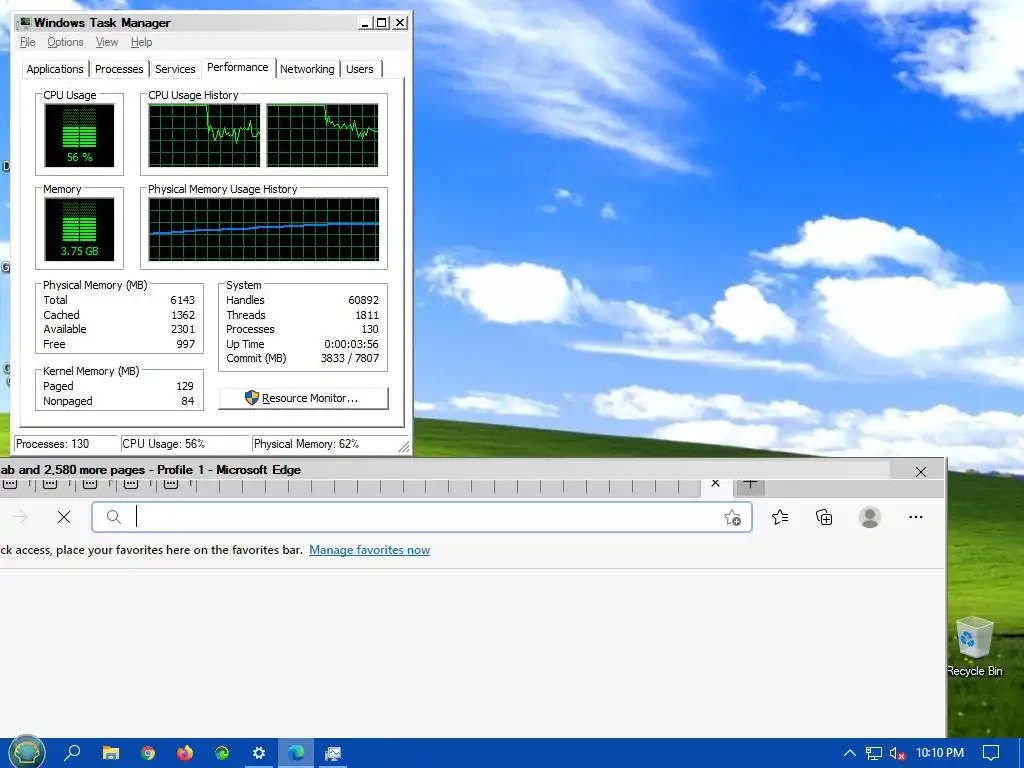Open the notification center icon

pos(991,753)
